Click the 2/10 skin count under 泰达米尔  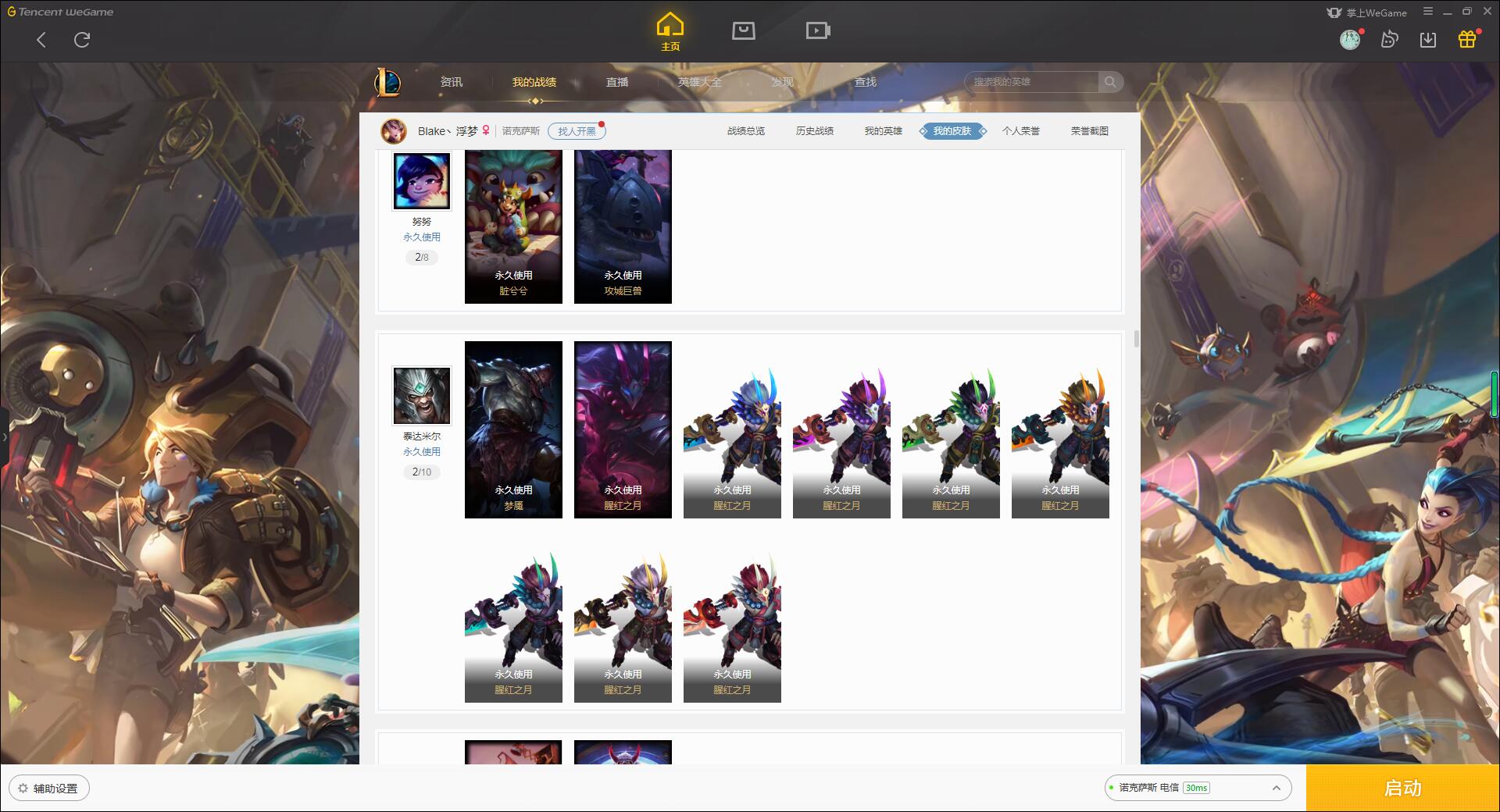pyautogui.click(x=422, y=472)
